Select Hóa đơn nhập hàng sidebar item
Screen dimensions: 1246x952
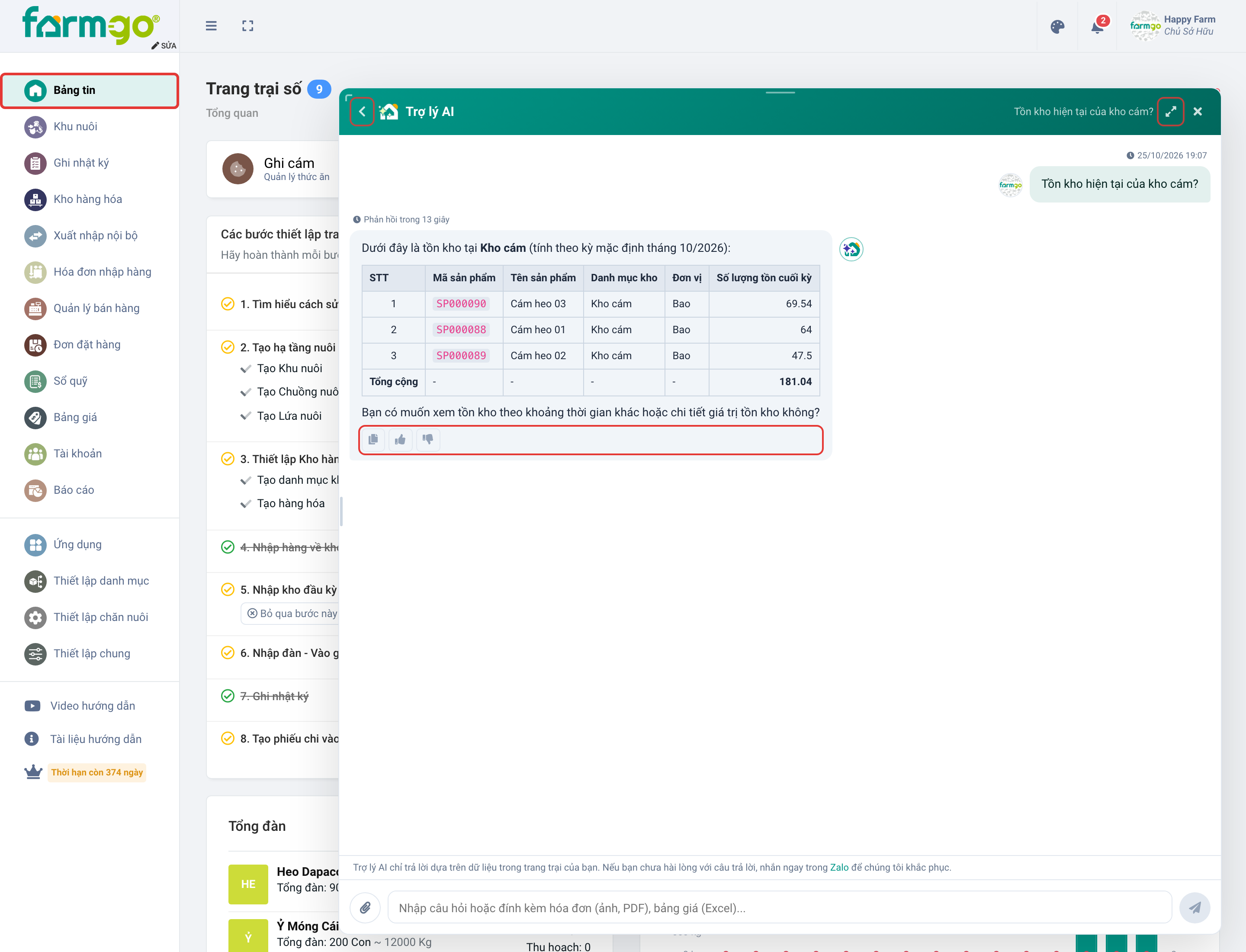tap(90, 272)
